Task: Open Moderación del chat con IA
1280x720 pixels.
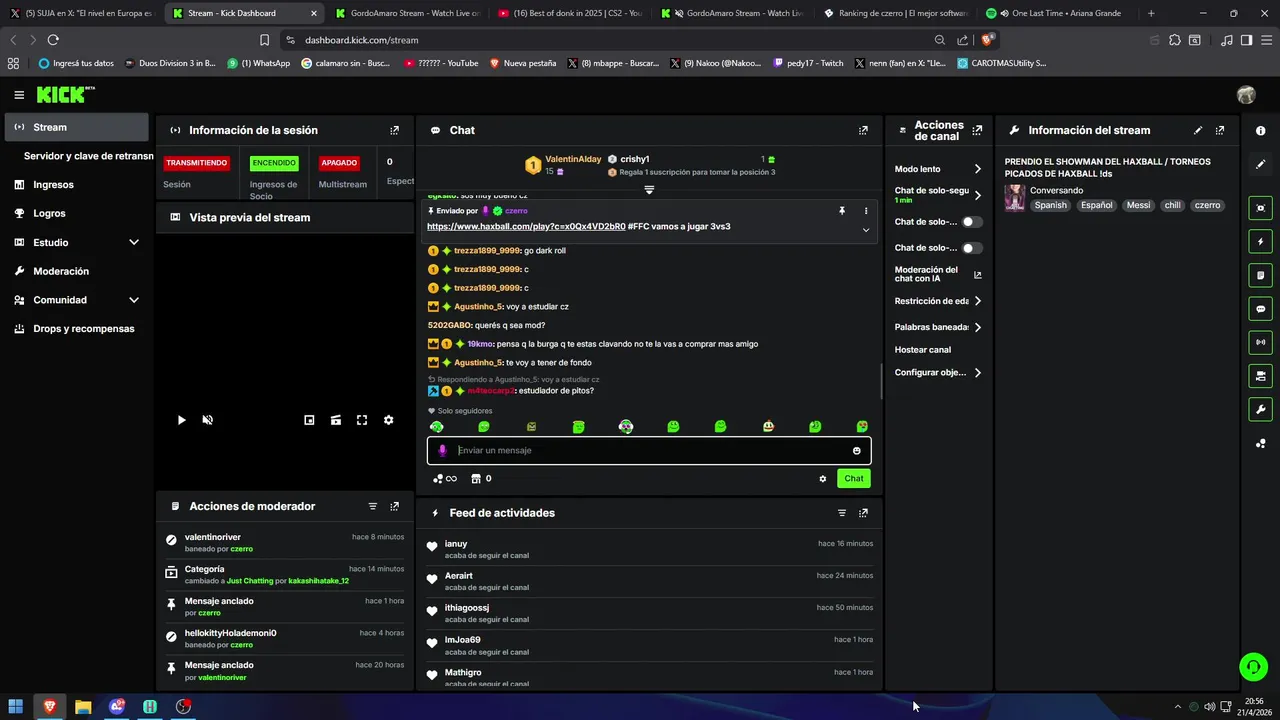Action: tap(938, 274)
